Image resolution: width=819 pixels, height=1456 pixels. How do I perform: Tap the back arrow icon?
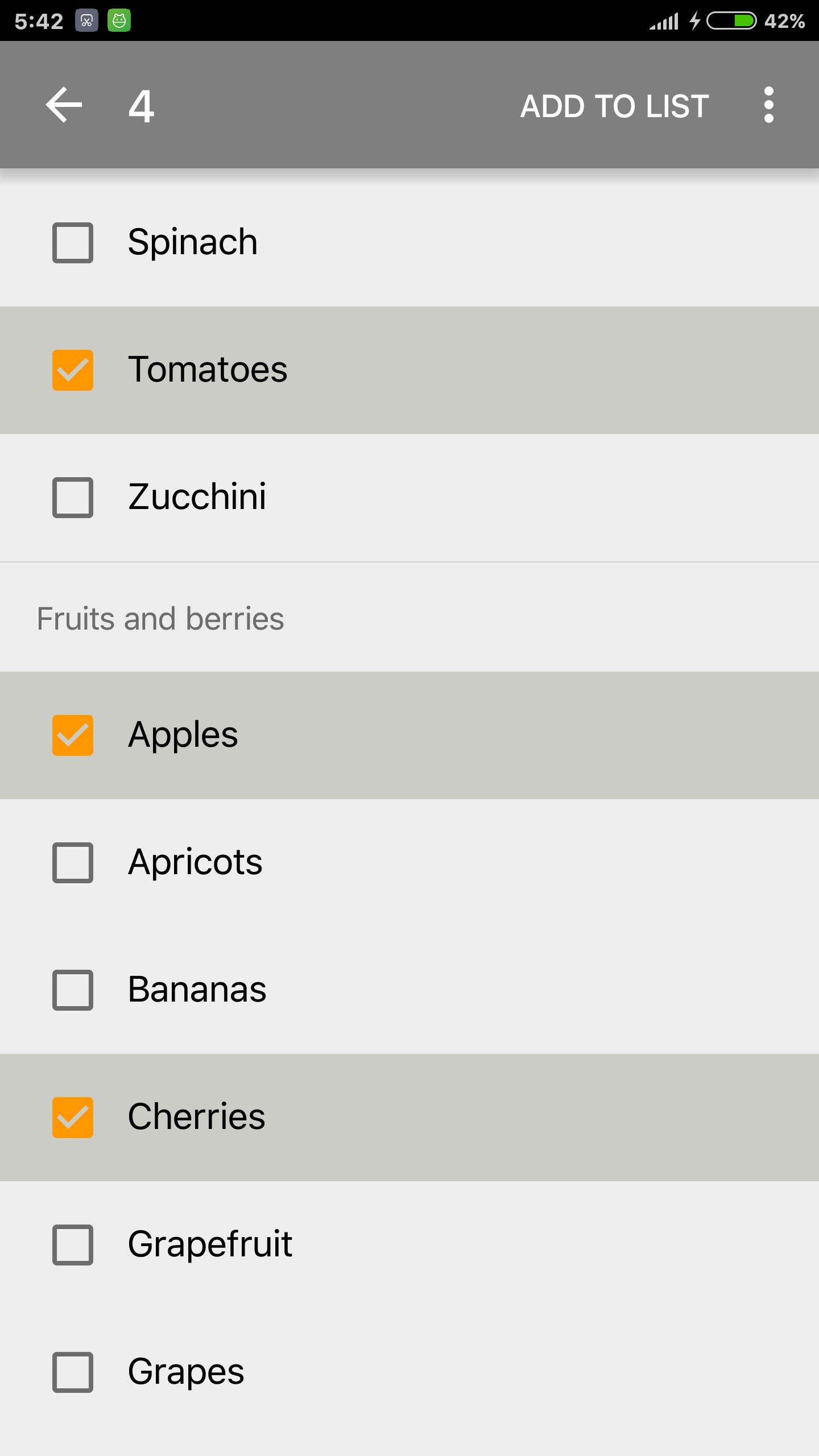[64, 105]
